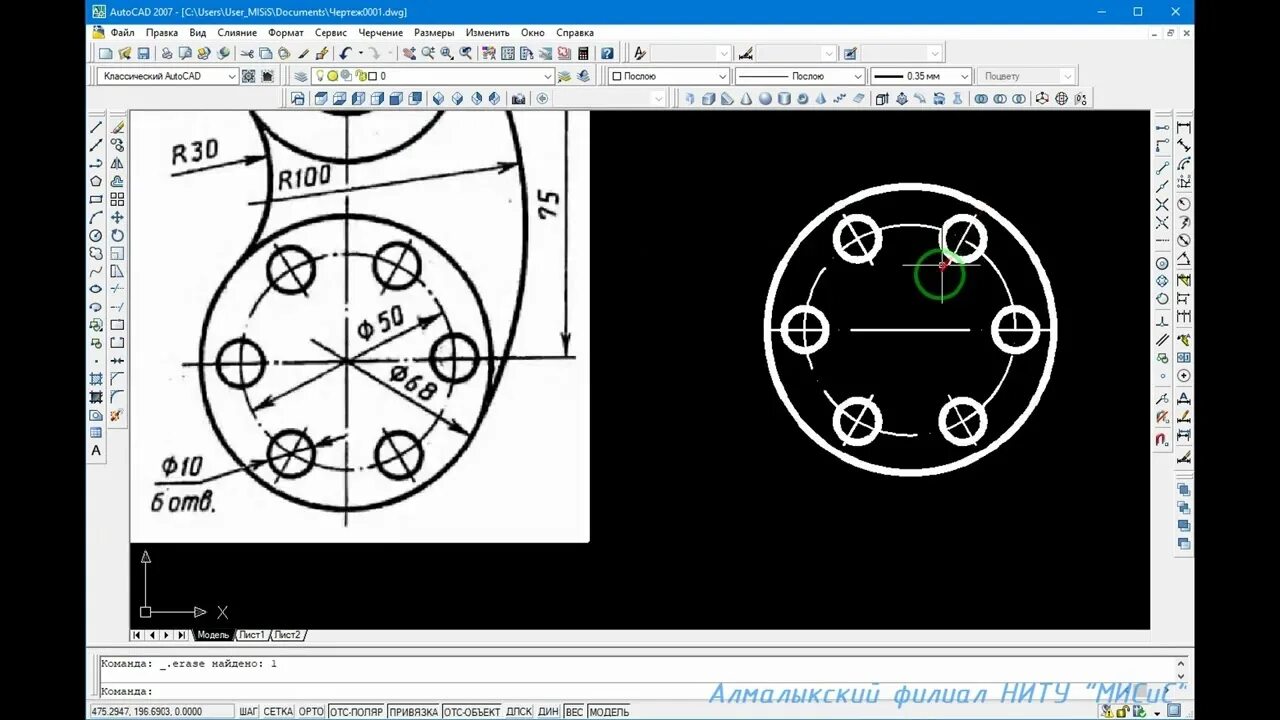Select the Hatch tool
The image size is (1280, 720).
pyautogui.click(x=96, y=379)
